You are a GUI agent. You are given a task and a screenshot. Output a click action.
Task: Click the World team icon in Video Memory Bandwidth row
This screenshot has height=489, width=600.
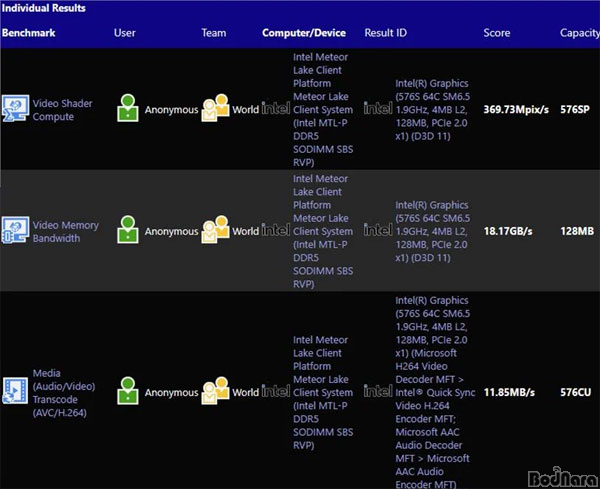click(x=215, y=230)
